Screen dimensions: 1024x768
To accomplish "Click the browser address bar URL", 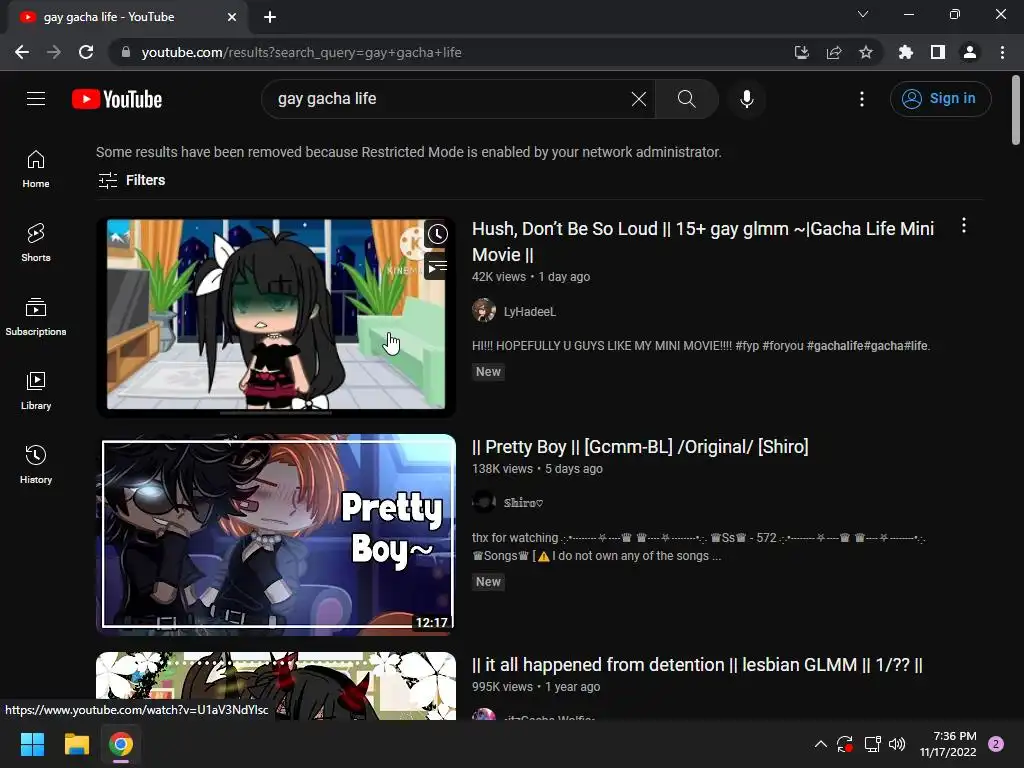I will [x=301, y=52].
